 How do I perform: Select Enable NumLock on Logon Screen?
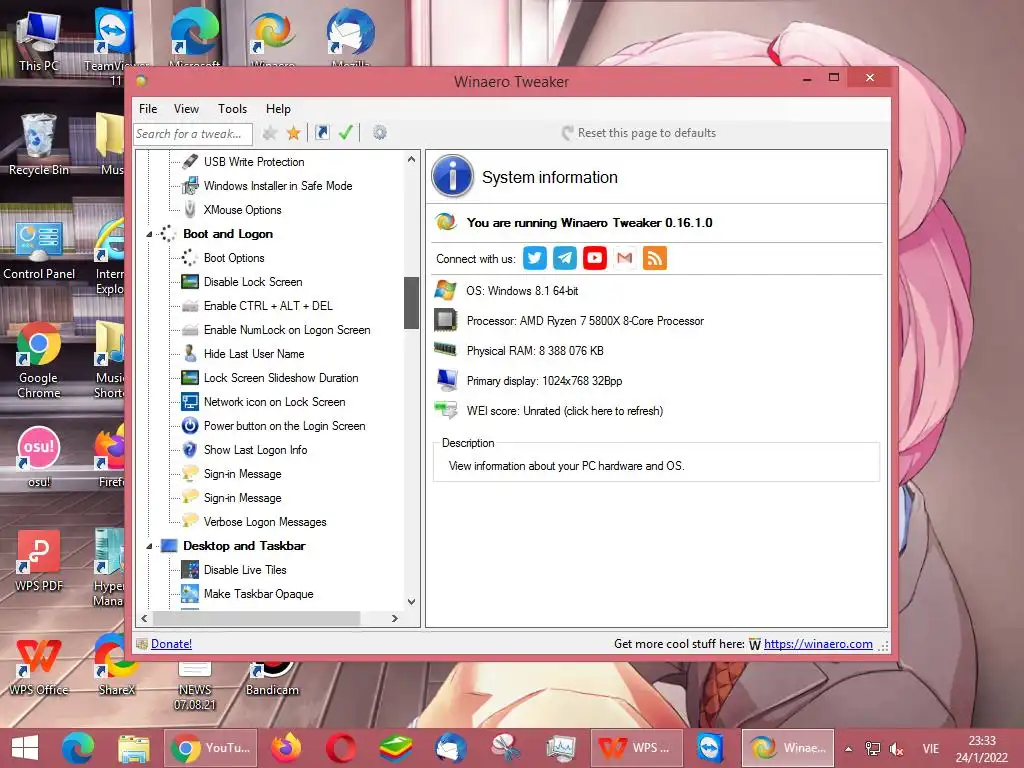tap(287, 330)
